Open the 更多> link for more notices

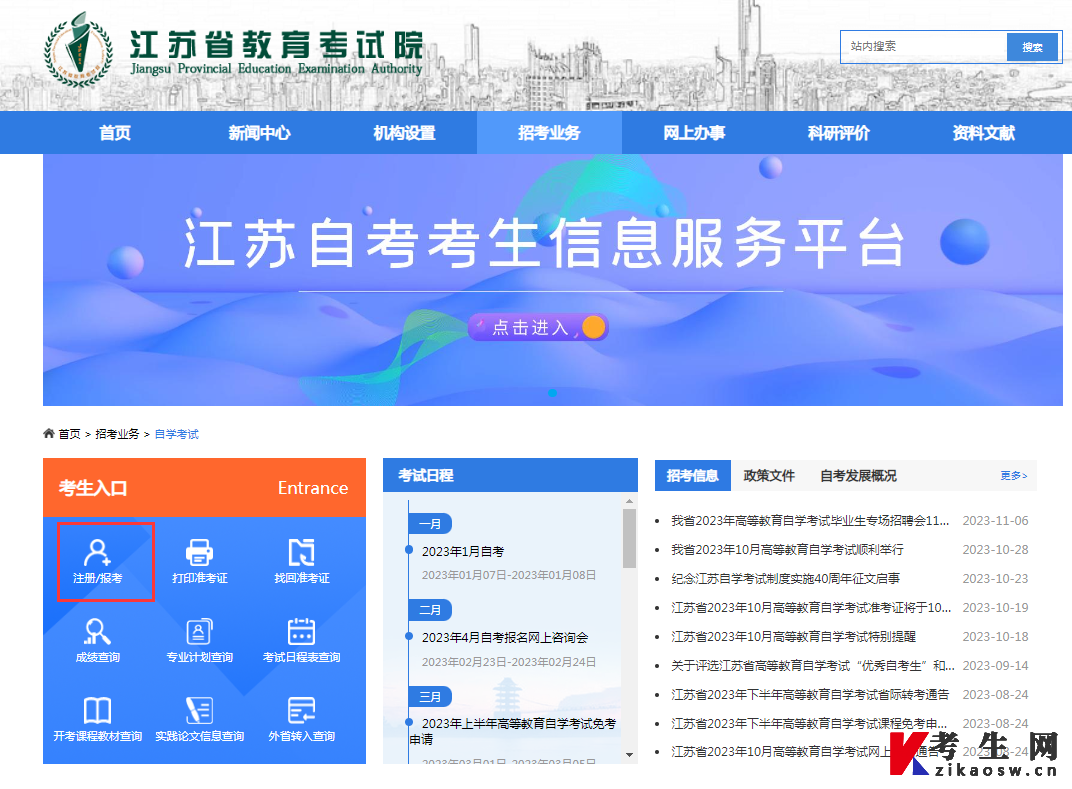1013,475
